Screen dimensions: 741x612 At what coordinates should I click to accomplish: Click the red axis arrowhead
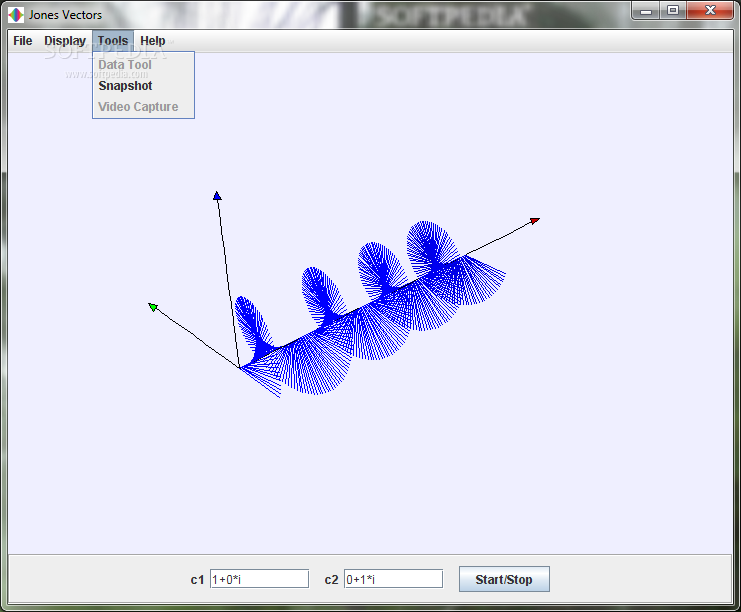click(x=534, y=221)
